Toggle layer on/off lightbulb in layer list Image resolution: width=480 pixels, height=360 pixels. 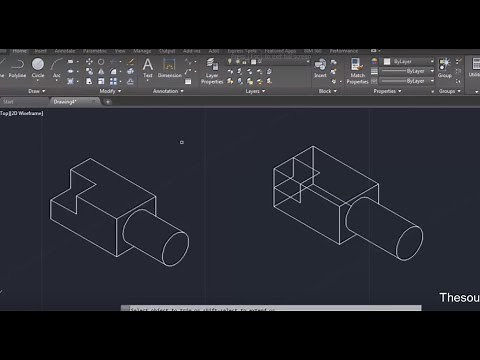(x=229, y=61)
